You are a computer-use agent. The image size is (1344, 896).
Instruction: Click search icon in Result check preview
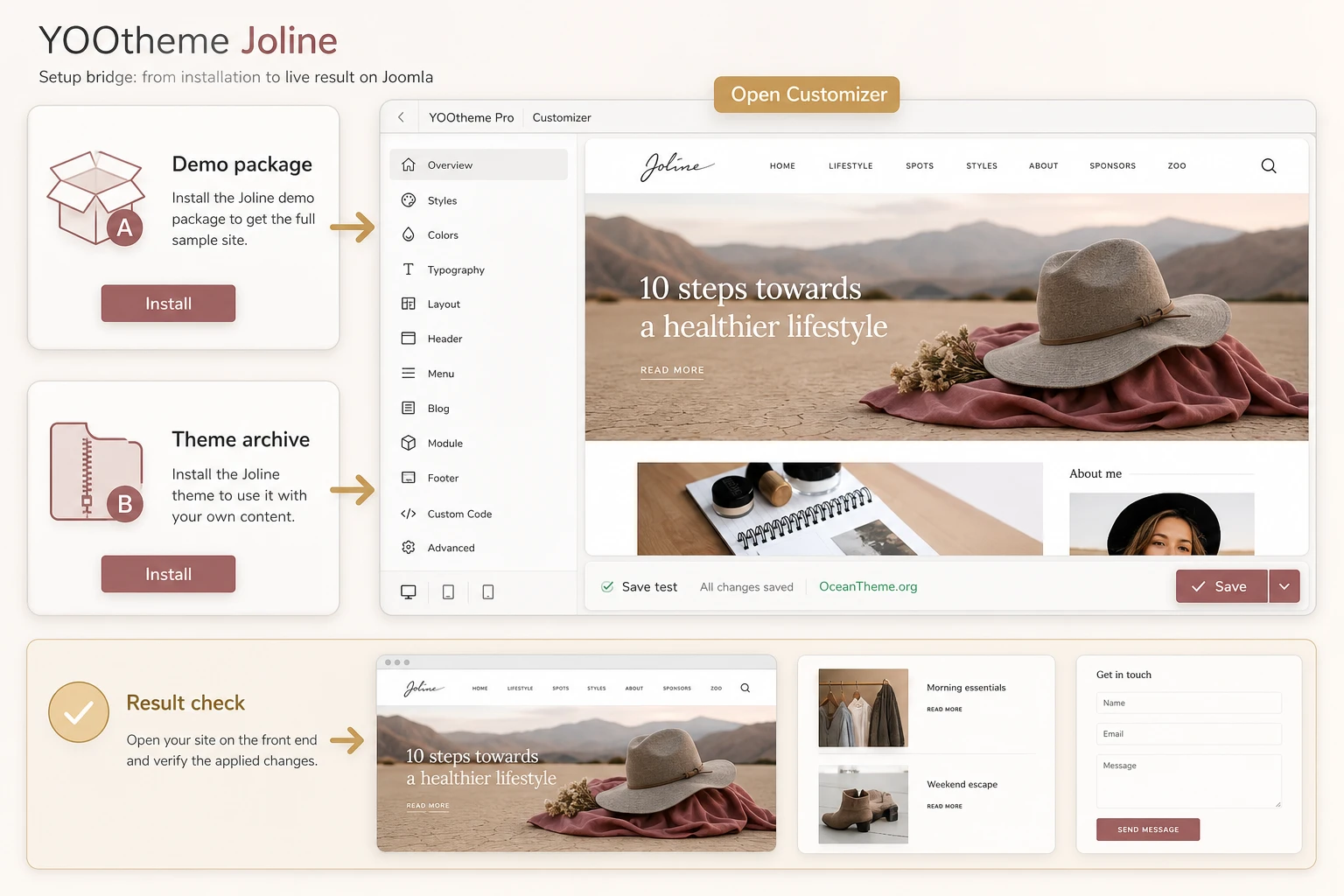745,688
